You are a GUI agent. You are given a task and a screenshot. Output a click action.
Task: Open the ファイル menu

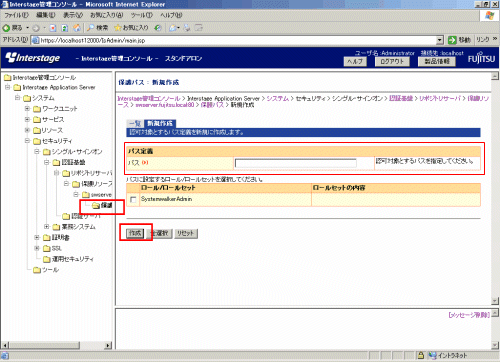[16, 15]
